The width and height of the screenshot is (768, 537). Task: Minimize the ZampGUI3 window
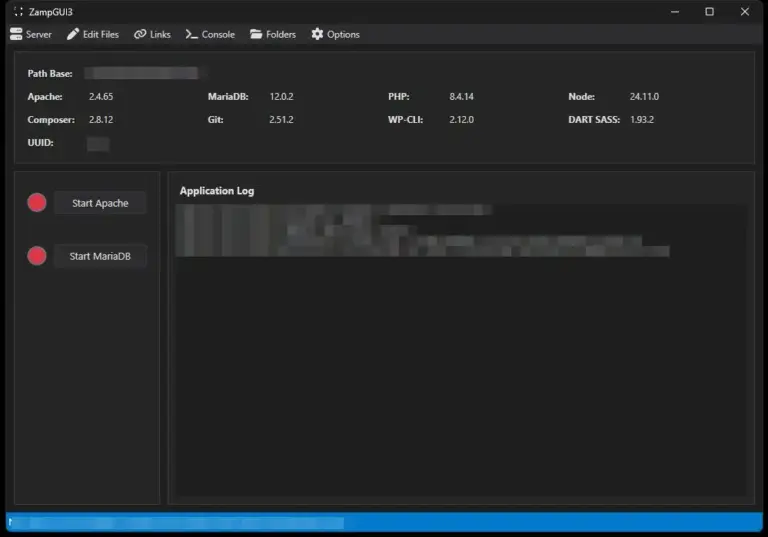click(674, 11)
